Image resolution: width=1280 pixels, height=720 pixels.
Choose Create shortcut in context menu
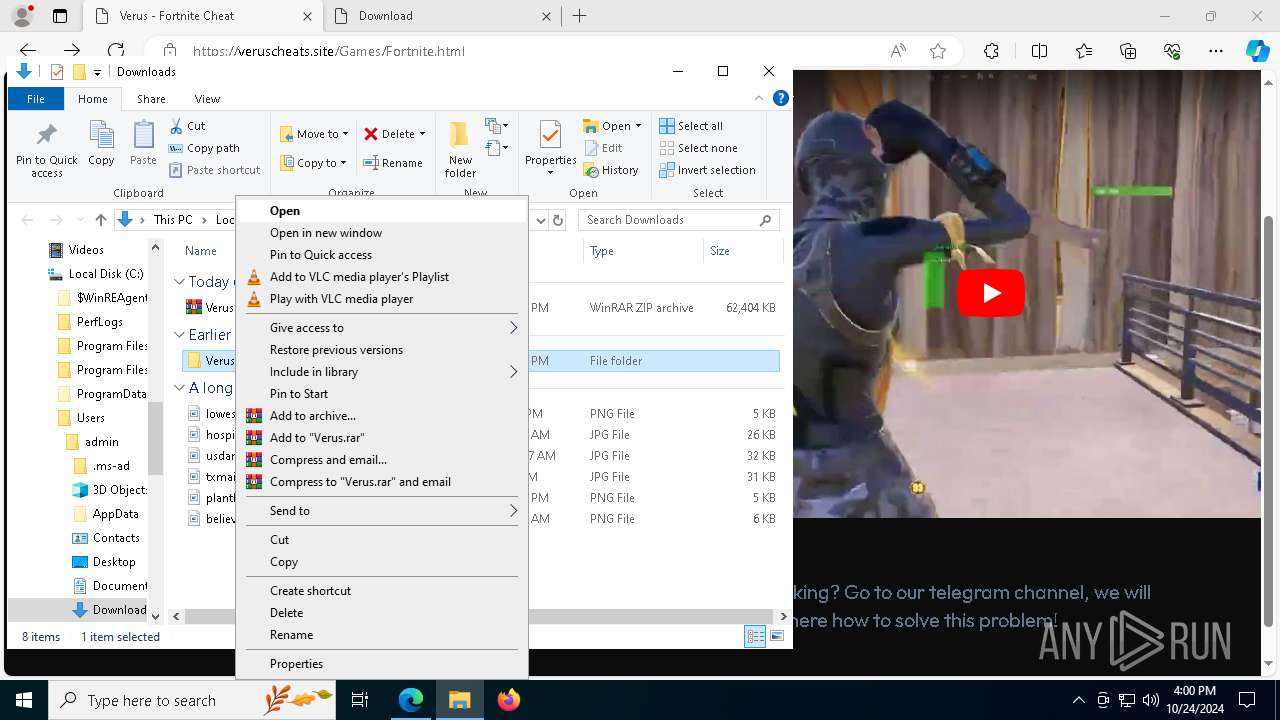(x=382, y=591)
